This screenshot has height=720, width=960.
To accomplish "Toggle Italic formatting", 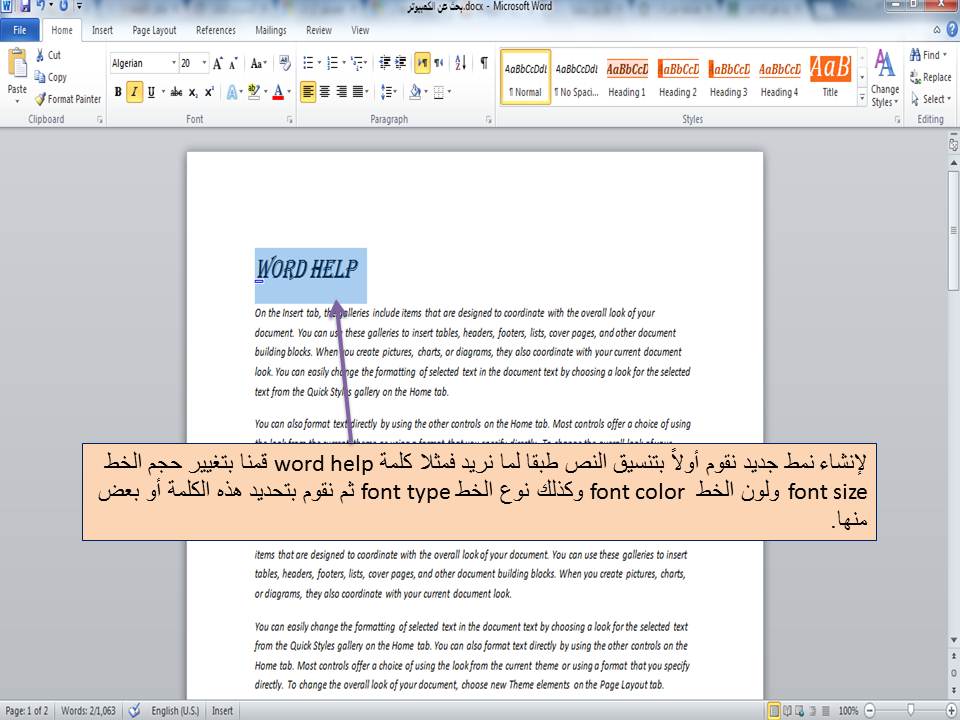I will 134,92.
